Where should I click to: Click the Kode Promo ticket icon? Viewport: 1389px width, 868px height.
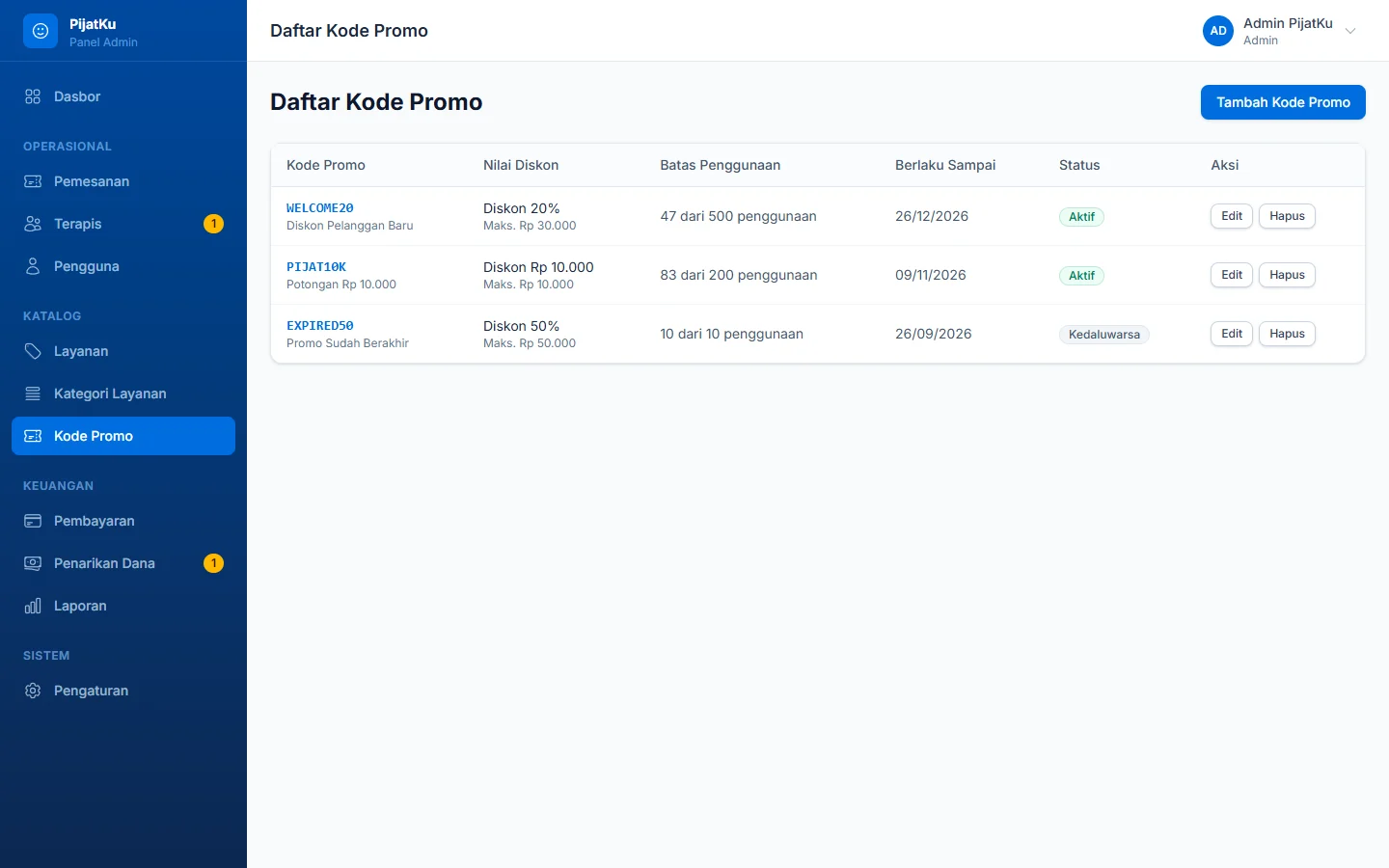(x=33, y=436)
